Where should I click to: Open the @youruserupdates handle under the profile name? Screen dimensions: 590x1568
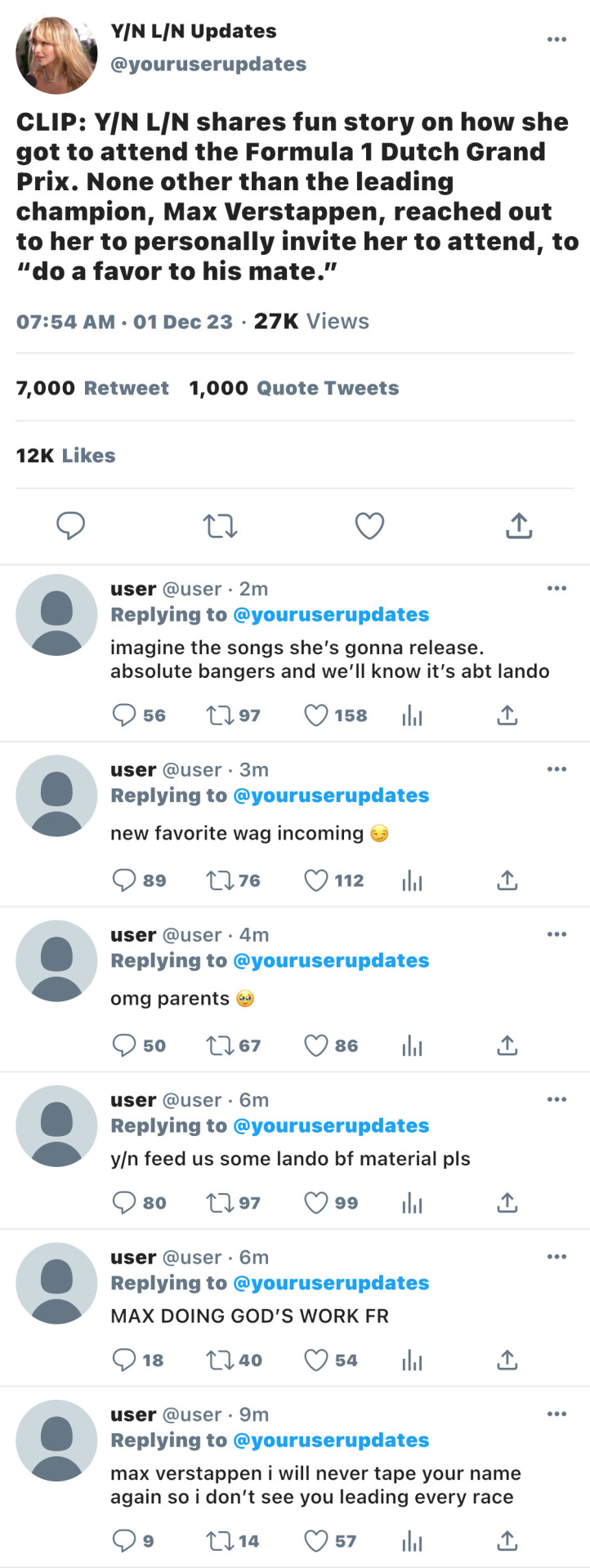click(208, 64)
